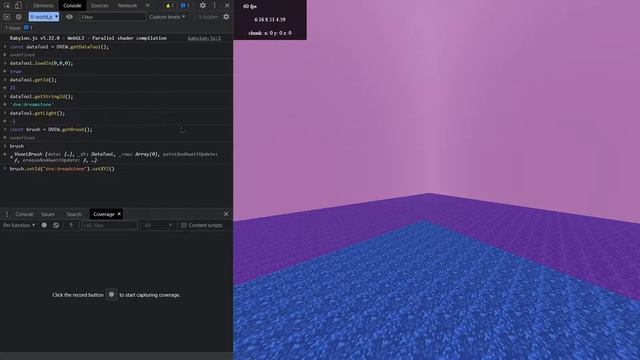This screenshot has height=360, width=640.
Task: Export coverage download icon
Action: [x=71, y=225]
